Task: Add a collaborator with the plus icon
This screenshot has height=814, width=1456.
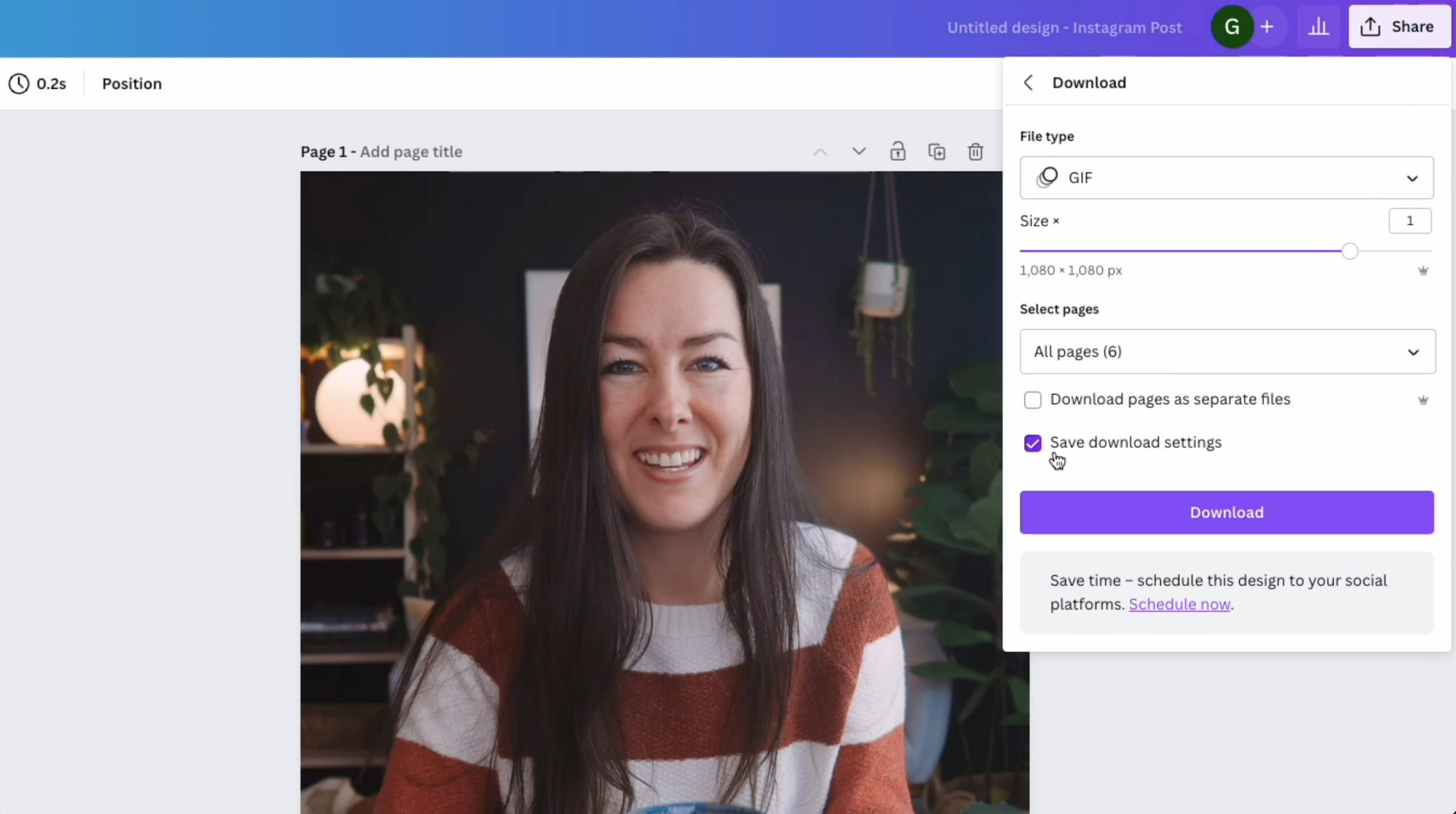Action: coord(1267,27)
